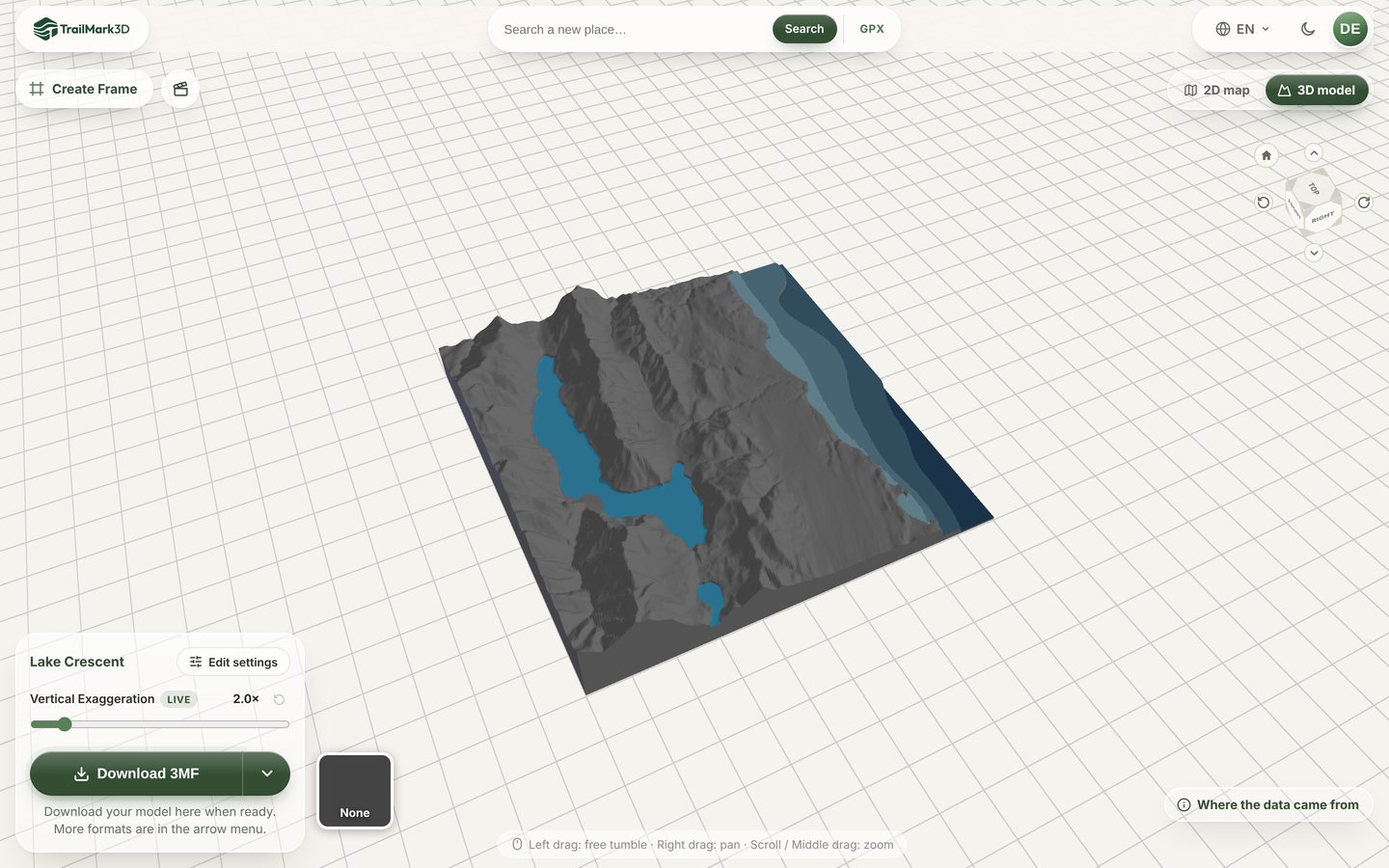Image resolution: width=1389 pixels, height=868 pixels.
Task: Snap to TOP face on view cube
Action: (1313, 188)
